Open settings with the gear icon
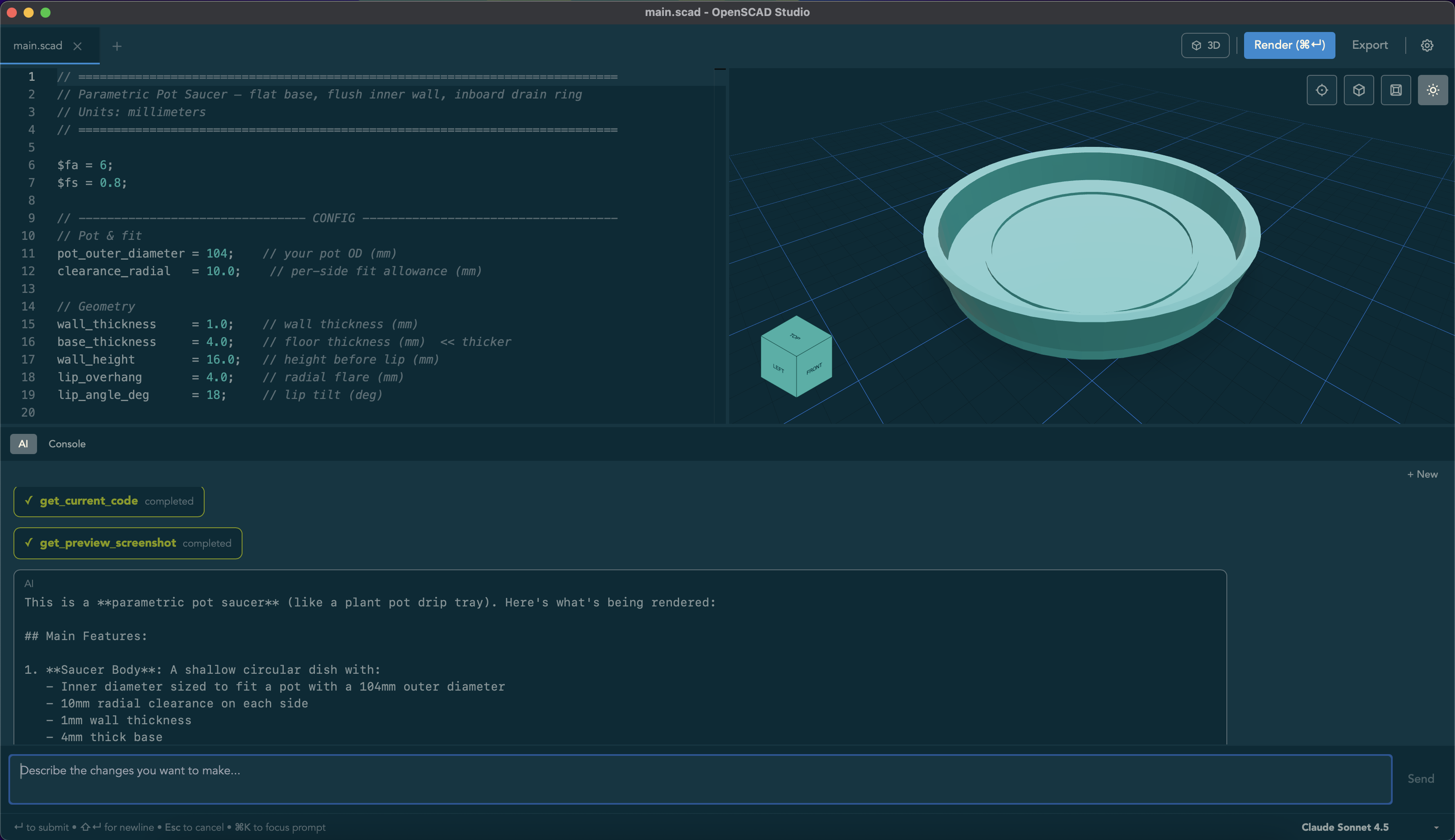Image resolution: width=1455 pixels, height=840 pixels. click(x=1427, y=45)
